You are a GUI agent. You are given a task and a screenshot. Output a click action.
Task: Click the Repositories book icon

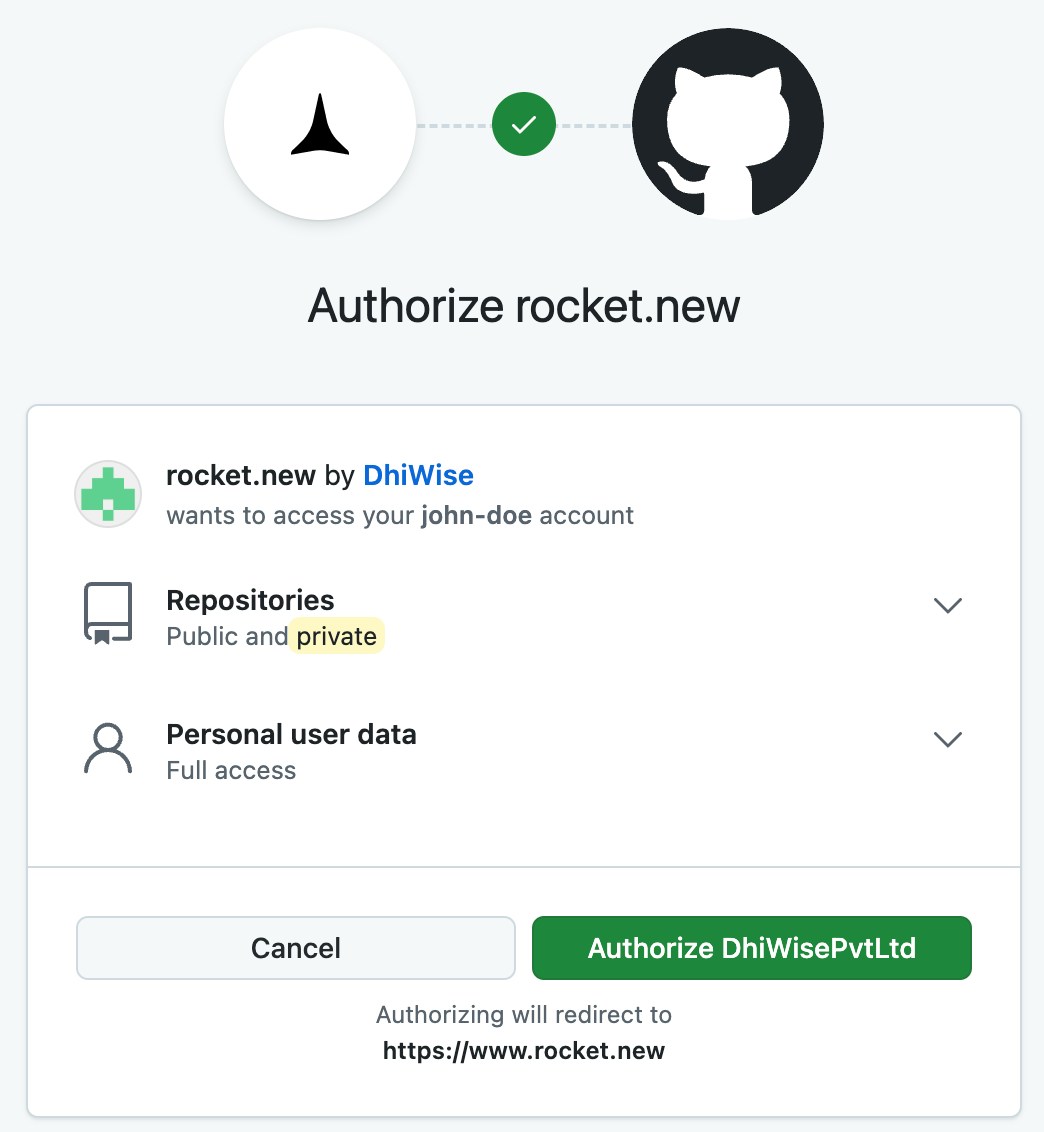click(x=108, y=611)
